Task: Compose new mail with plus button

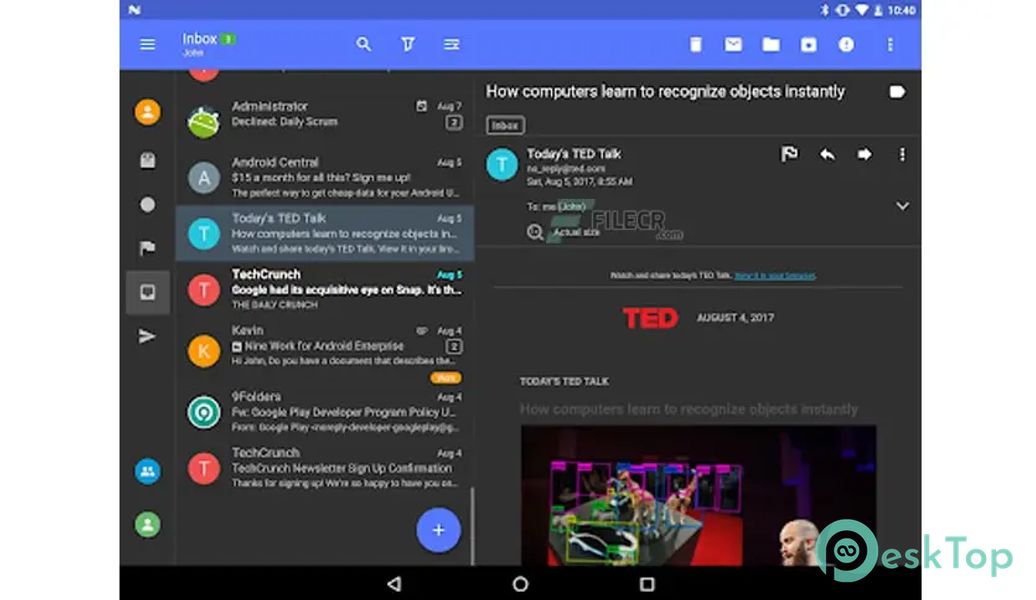Action: click(x=438, y=530)
